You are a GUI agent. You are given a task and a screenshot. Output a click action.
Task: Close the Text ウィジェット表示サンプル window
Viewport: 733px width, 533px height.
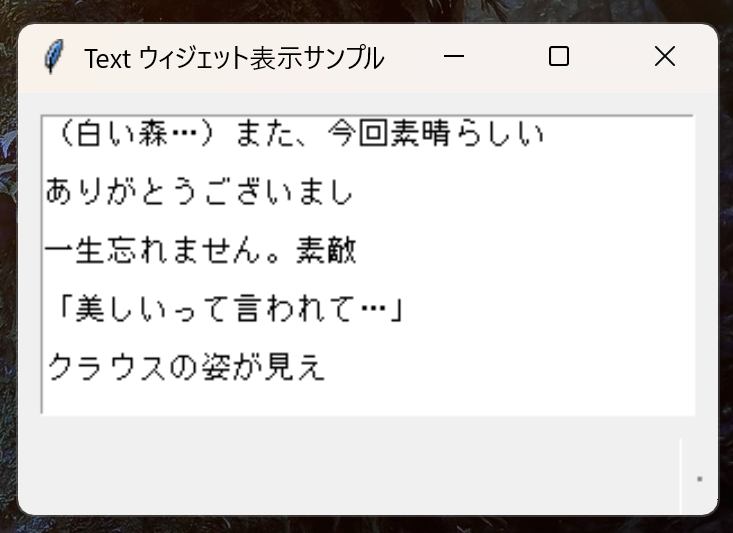click(x=664, y=57)
